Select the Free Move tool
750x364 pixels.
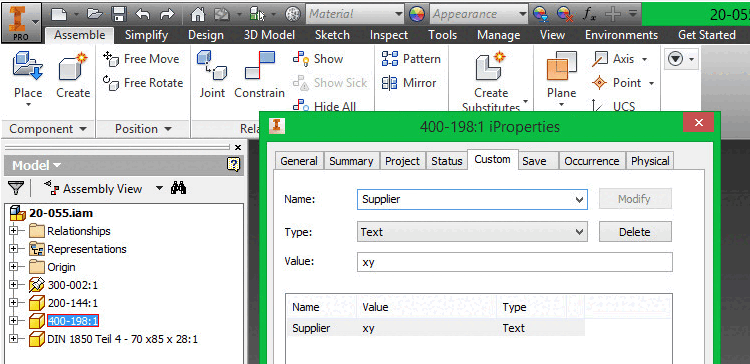coord(141,59)
